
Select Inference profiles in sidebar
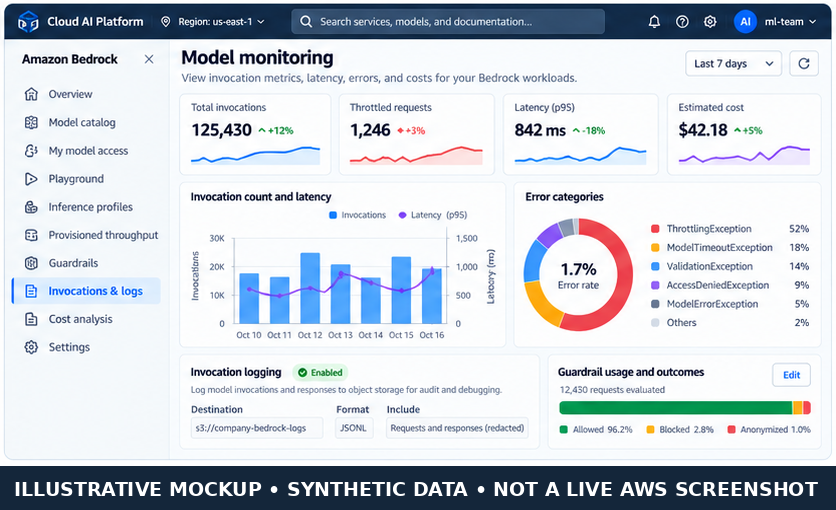point(85,207)
